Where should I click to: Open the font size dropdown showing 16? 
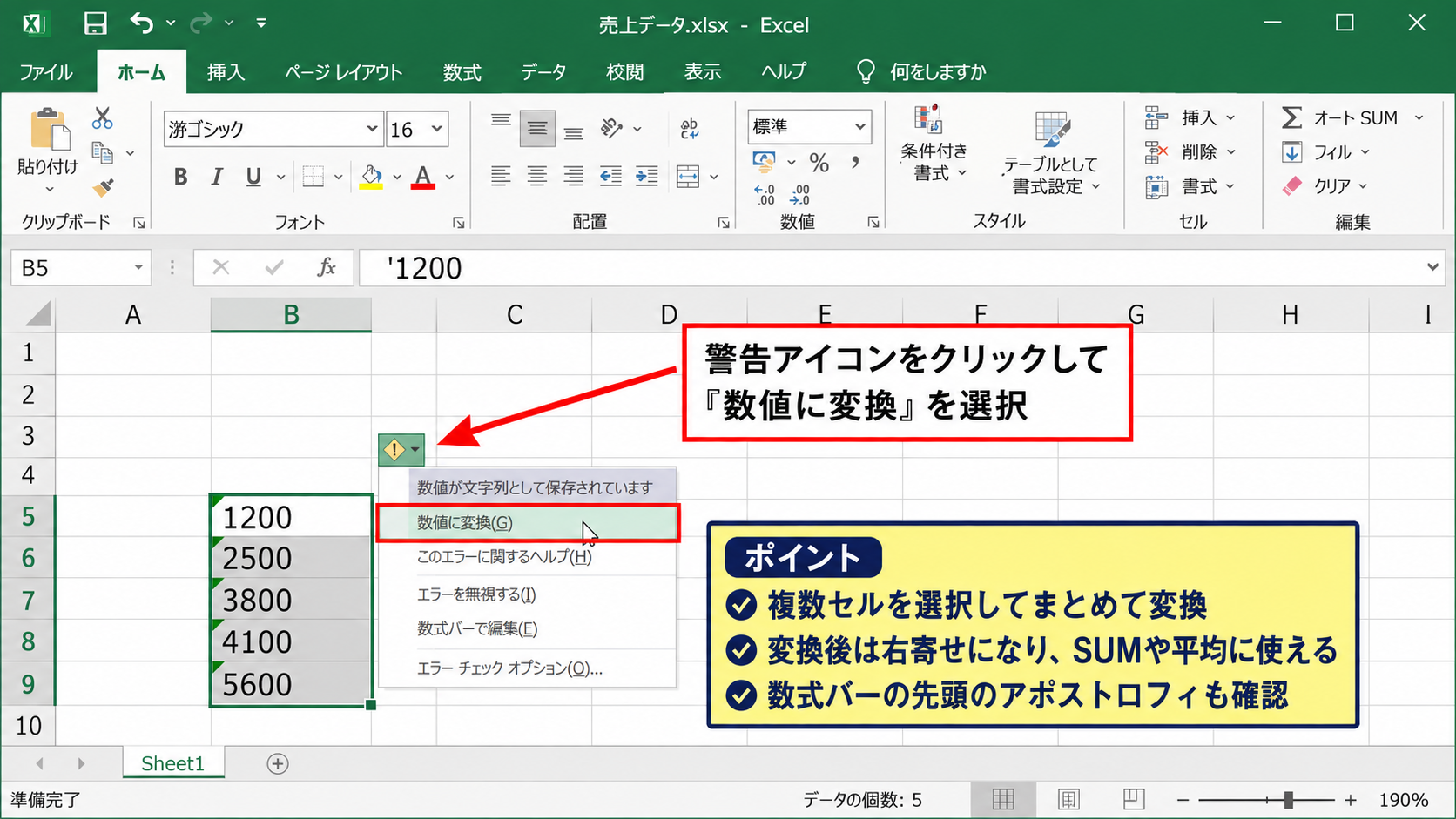(437, 129)
